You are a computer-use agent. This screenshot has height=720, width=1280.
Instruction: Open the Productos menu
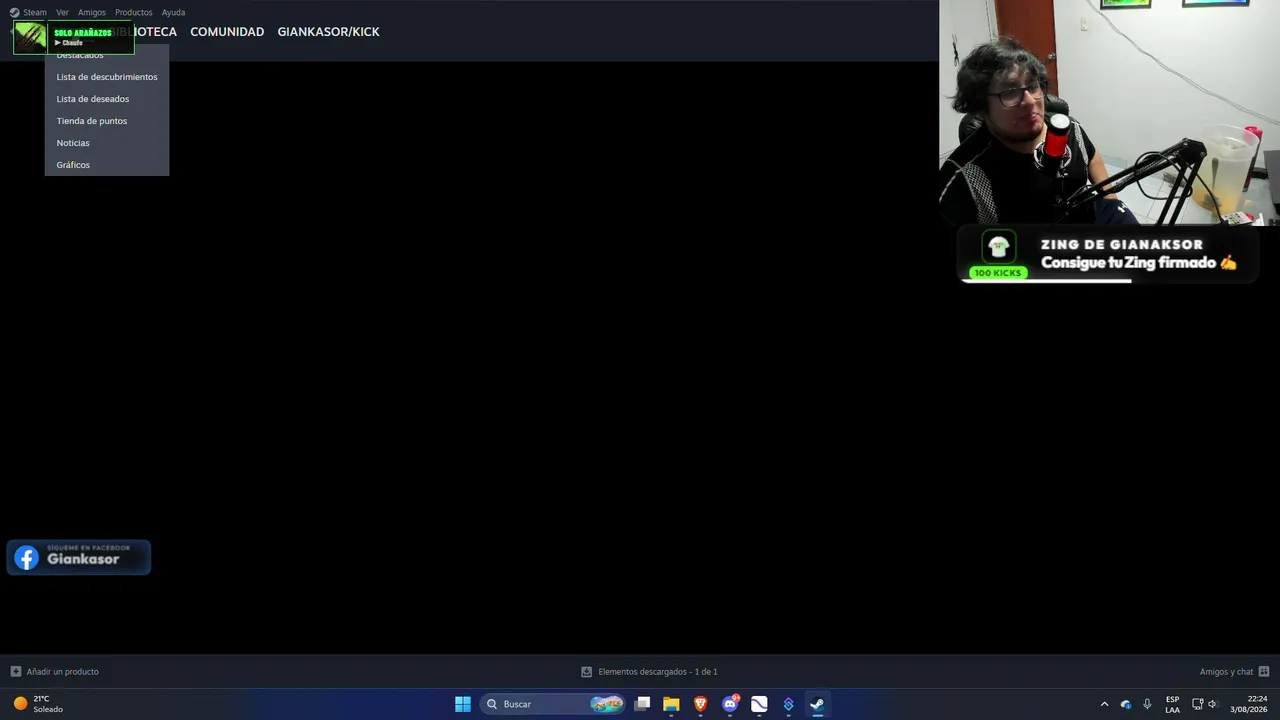(x=133, y=12)
